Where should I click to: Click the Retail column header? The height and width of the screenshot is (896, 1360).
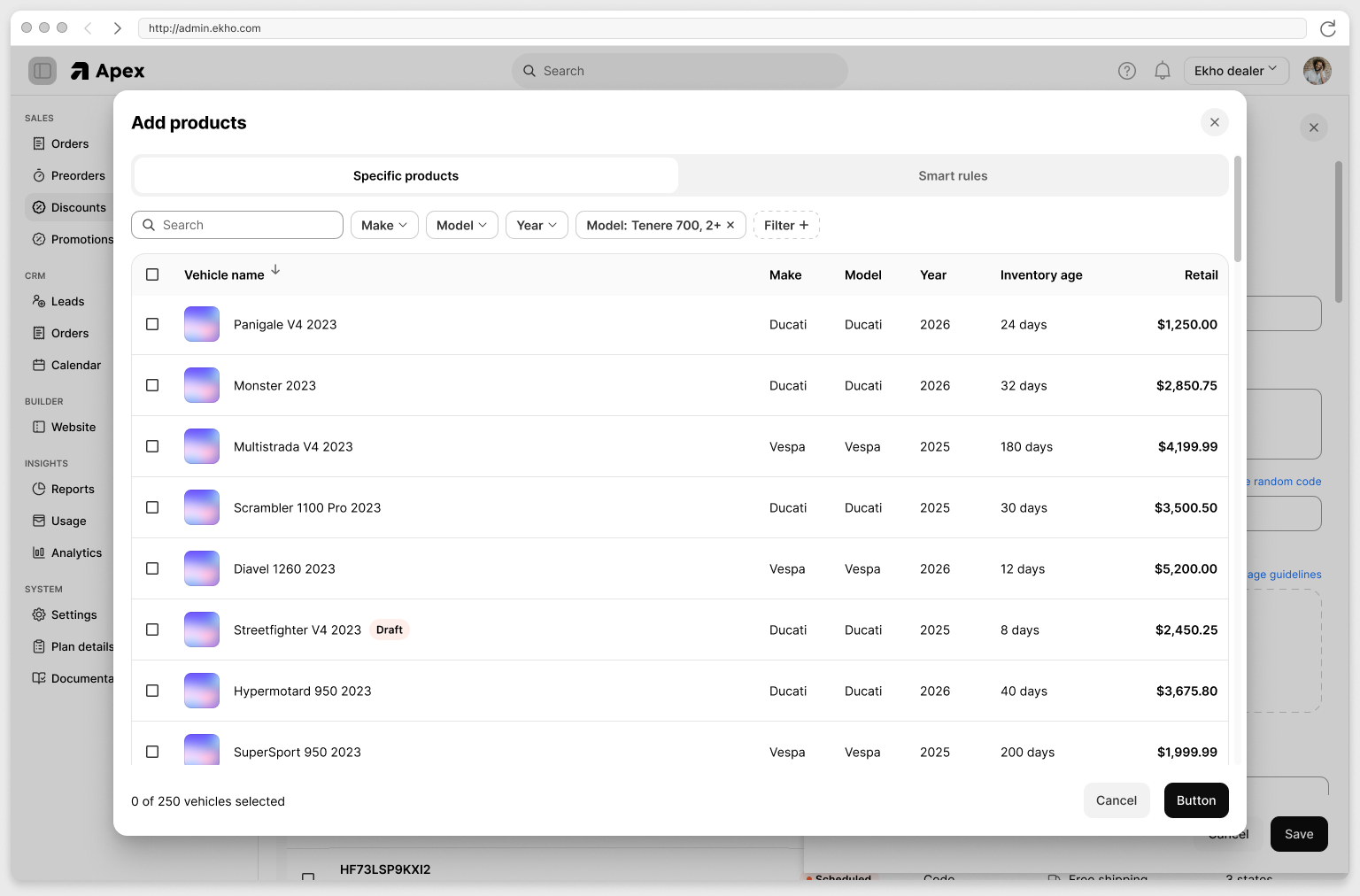click(1202, 274)
